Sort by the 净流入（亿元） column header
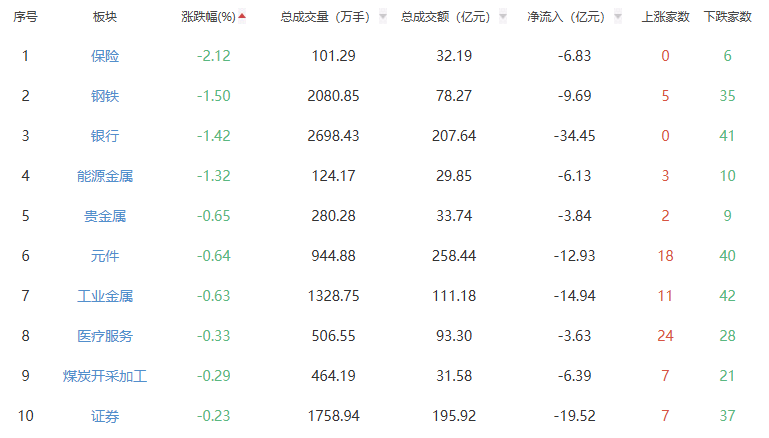 [x=566, y=17]
